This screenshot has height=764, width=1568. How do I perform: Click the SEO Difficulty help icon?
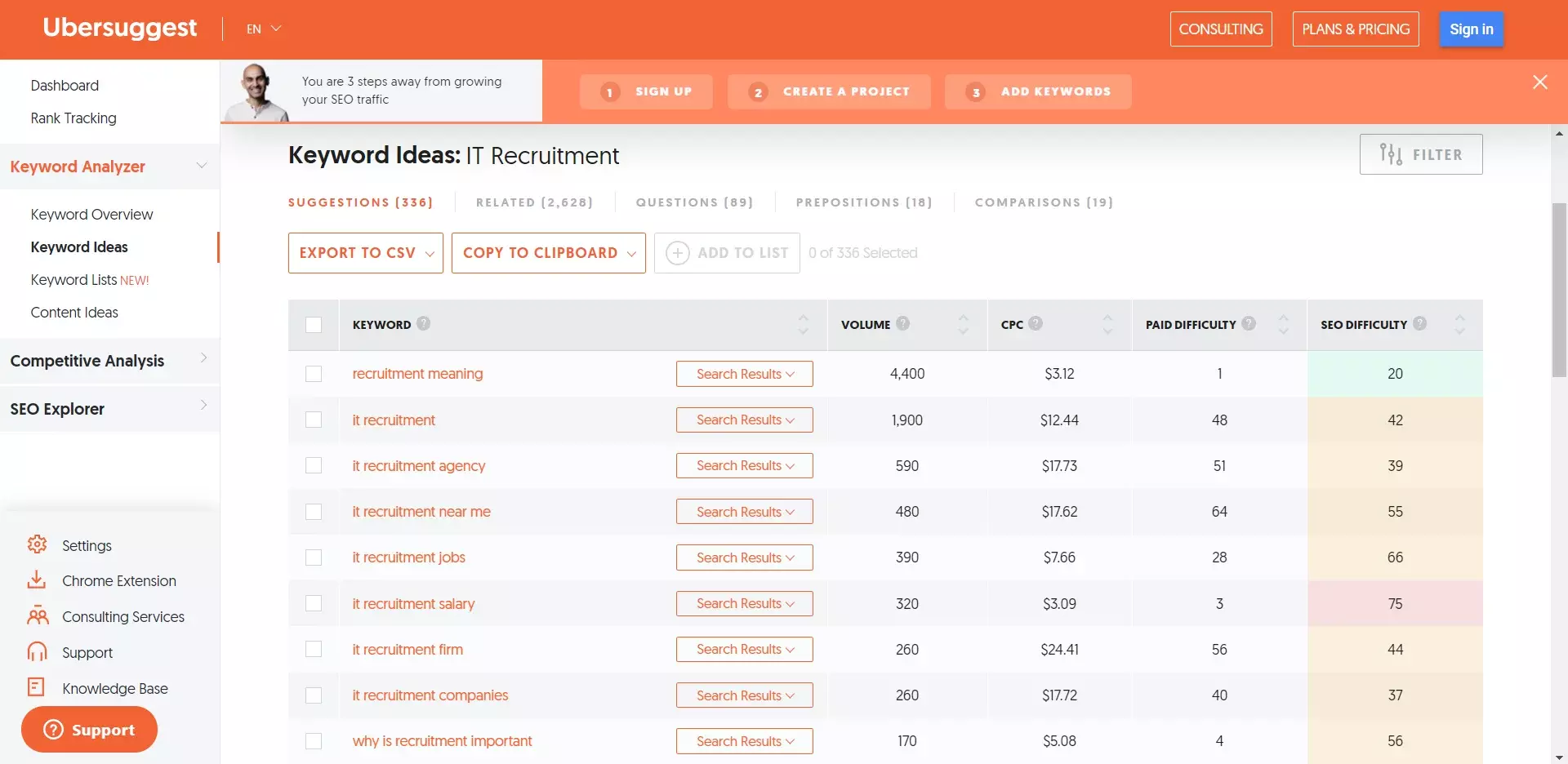coord(1420,323)
